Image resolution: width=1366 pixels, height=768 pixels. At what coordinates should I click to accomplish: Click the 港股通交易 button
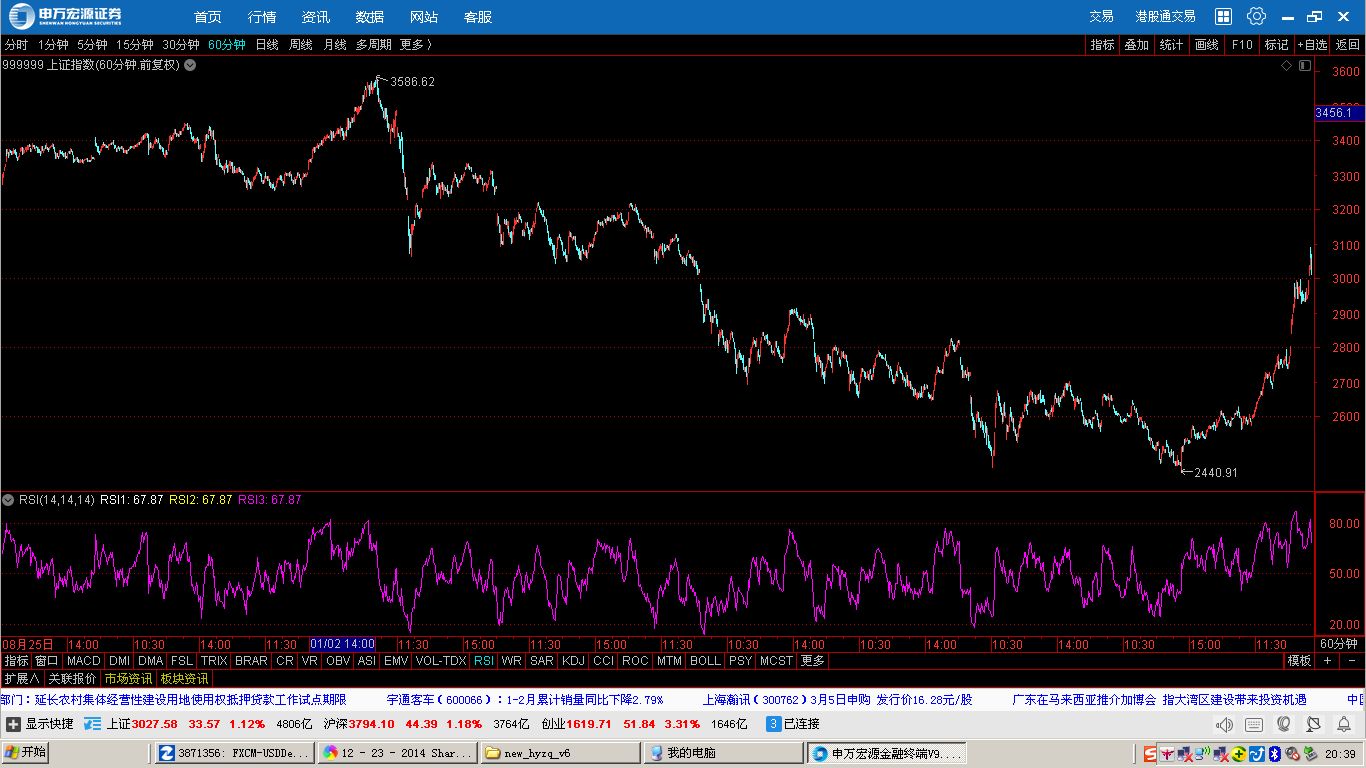(1165, 17)
